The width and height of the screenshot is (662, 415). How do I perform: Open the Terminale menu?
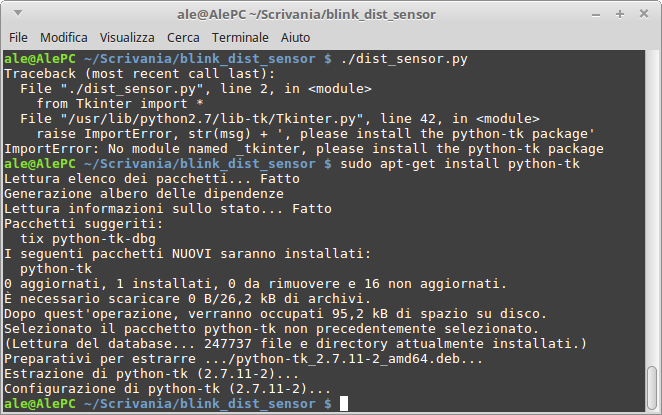(x=240, y=38)
